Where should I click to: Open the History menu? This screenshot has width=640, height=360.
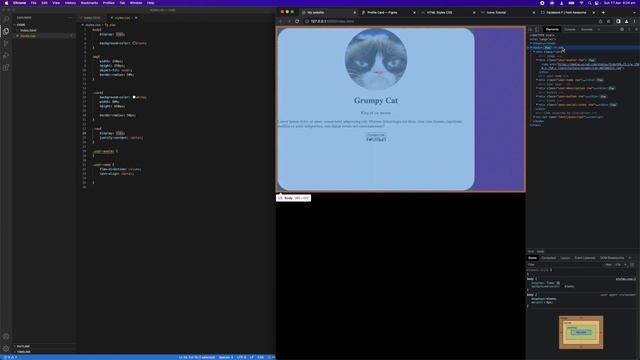tap(70, 3)
